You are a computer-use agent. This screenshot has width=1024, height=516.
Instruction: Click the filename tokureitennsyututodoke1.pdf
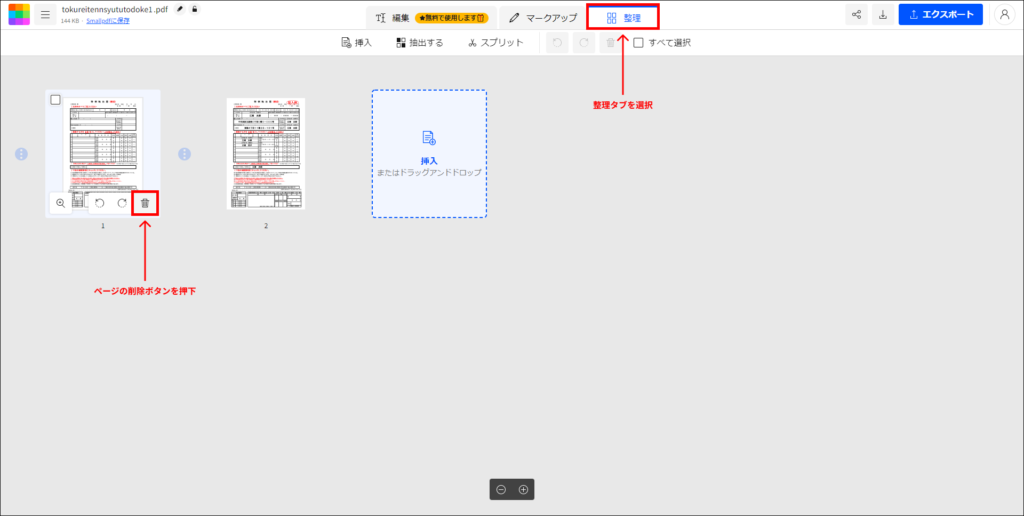pyautogui.click(x=115, y=10)
